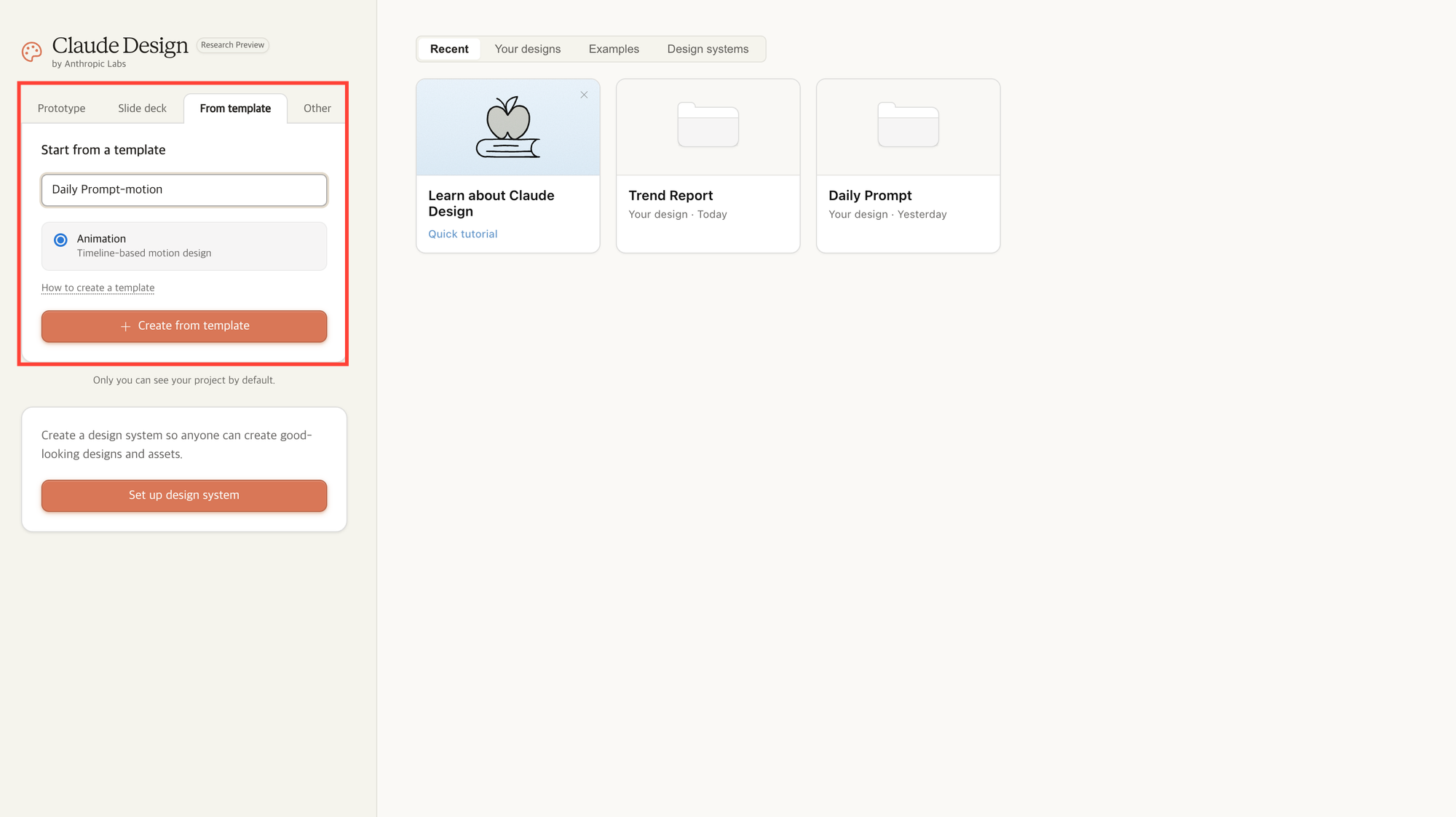This screenshot has width=1456, height=817.
Task: Open the Other tab
Action: click(x=317, y=108)
